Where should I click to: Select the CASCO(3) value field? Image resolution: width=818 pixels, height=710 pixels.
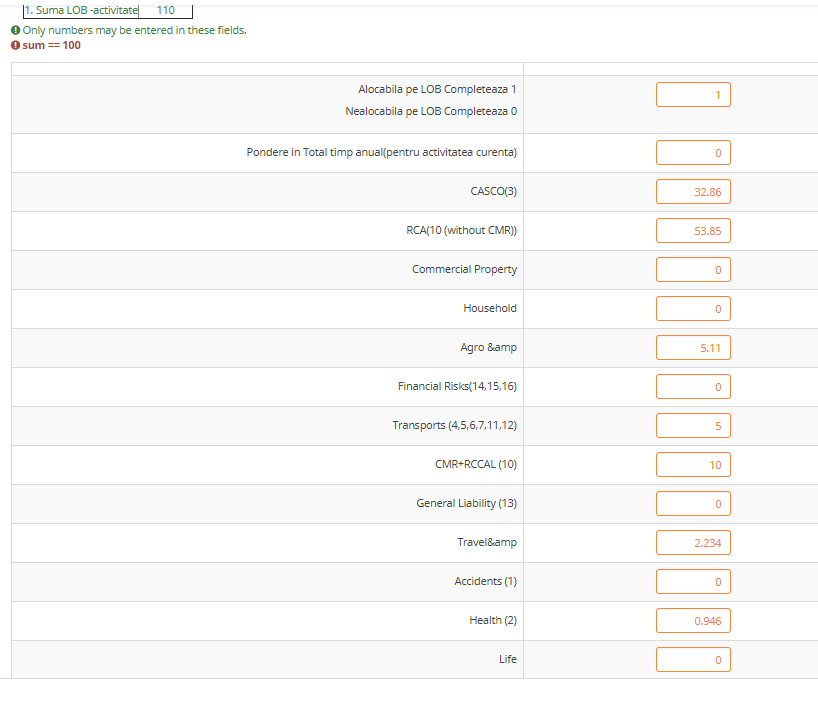point(693,192)
